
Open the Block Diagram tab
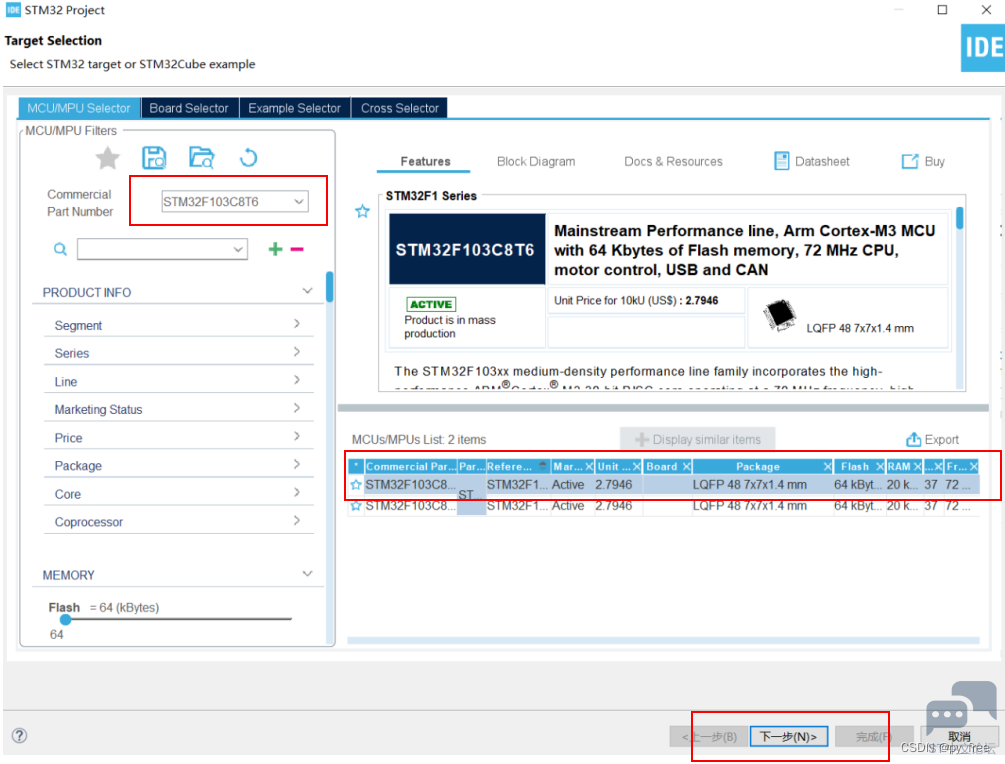536,162
